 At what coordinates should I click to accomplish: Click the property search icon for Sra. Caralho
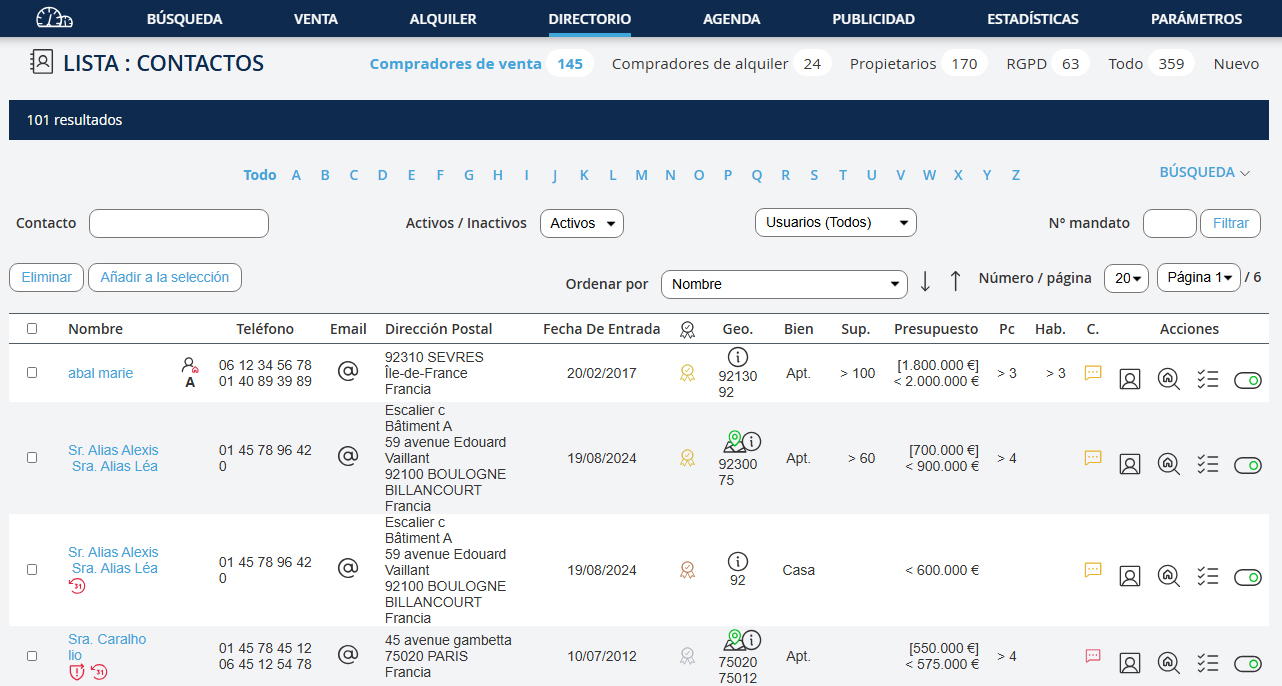(1168, 662)
